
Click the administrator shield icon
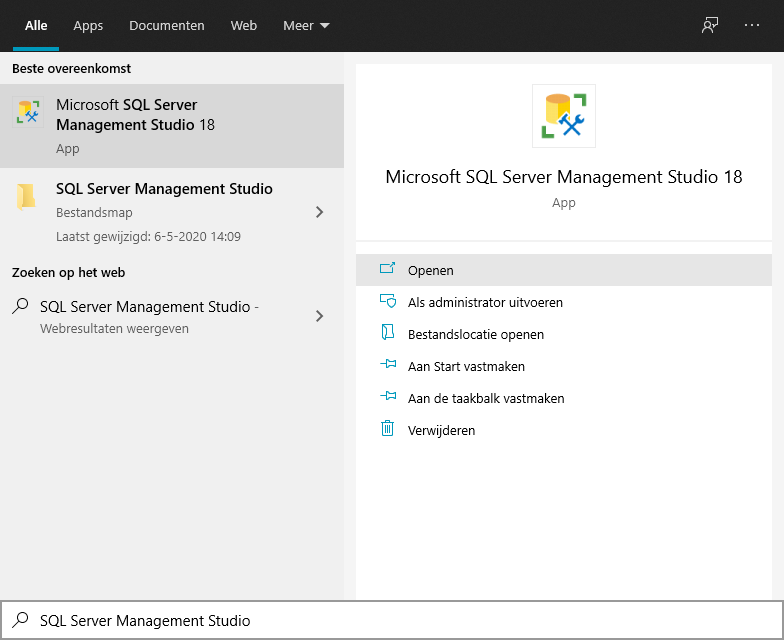point(388,300)
